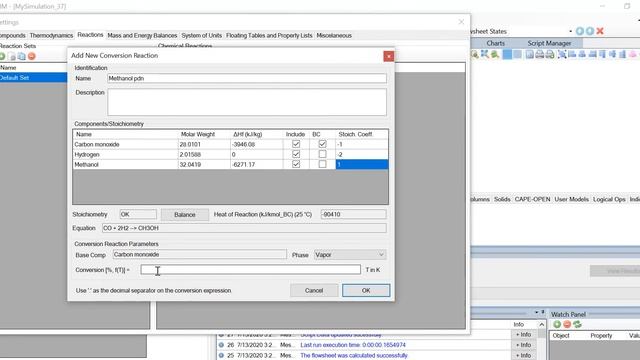Click the green magnifier icon in flowsheet toolbar
Screen dimensions: 640x360
[495, 54]
